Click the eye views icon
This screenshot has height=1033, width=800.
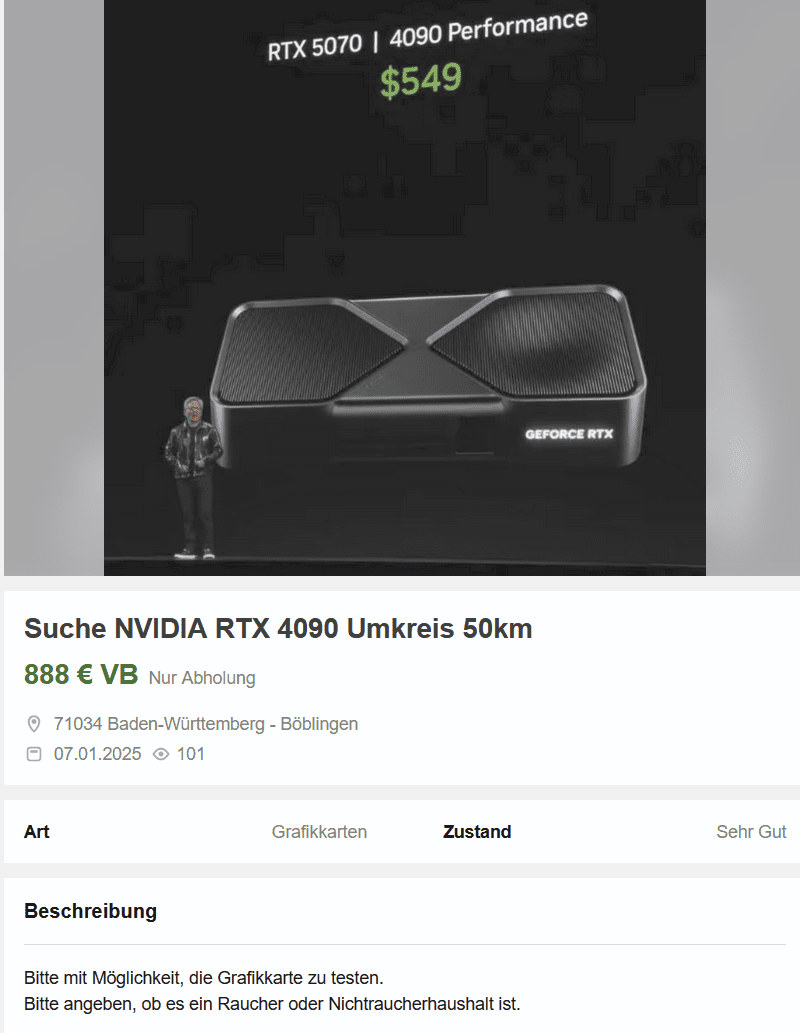click(x=161, y=754)
